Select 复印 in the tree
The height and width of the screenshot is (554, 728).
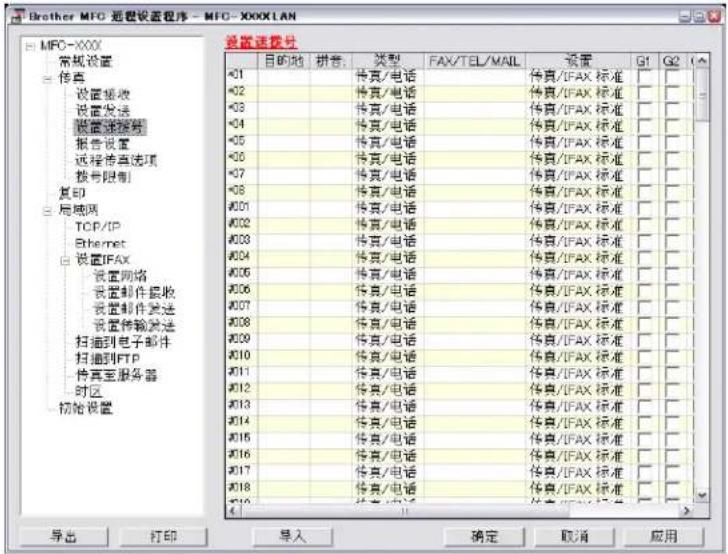pyautogui.click(x=72, y=193)
